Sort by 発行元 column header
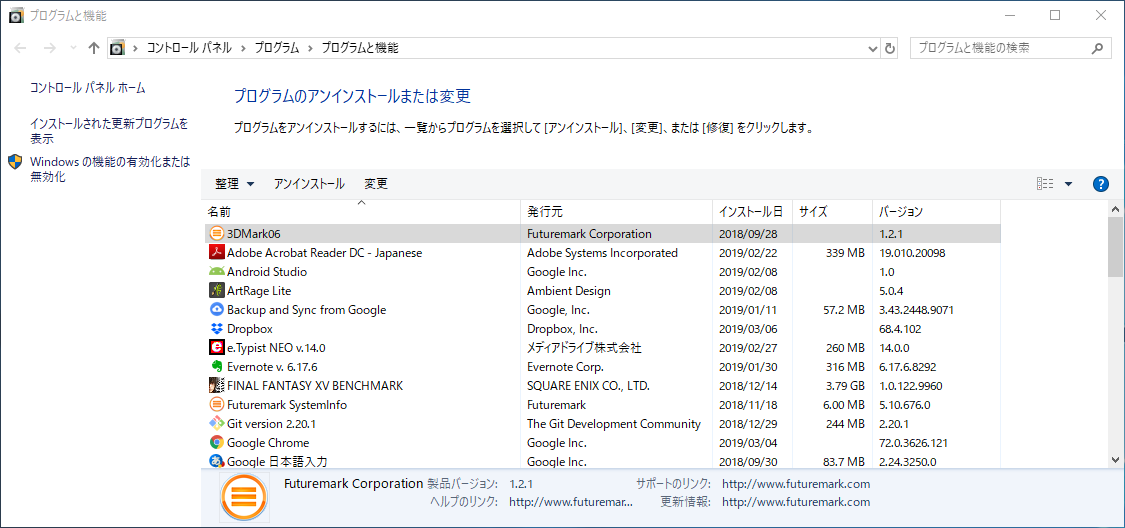 point(616,212)
